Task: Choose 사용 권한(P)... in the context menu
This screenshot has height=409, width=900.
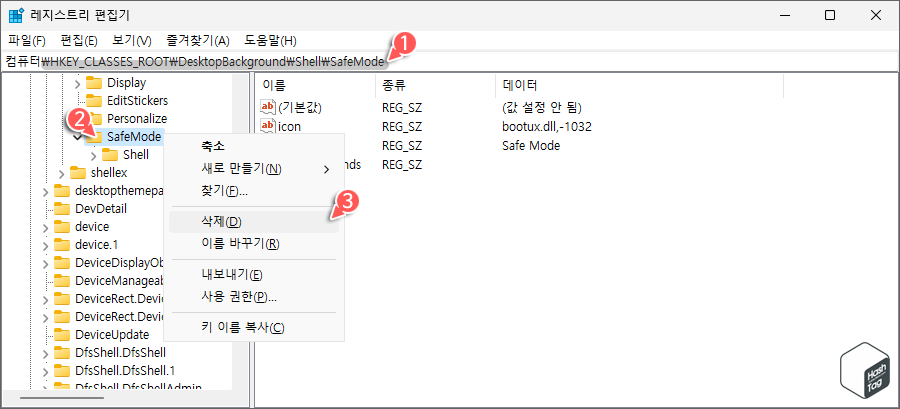Action: 254,297
